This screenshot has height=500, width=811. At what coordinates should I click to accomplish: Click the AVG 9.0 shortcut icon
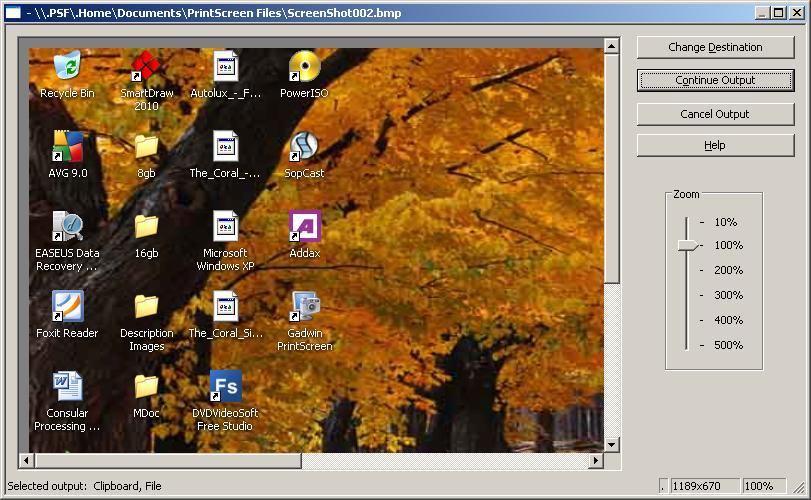click(x=67, y=146)
